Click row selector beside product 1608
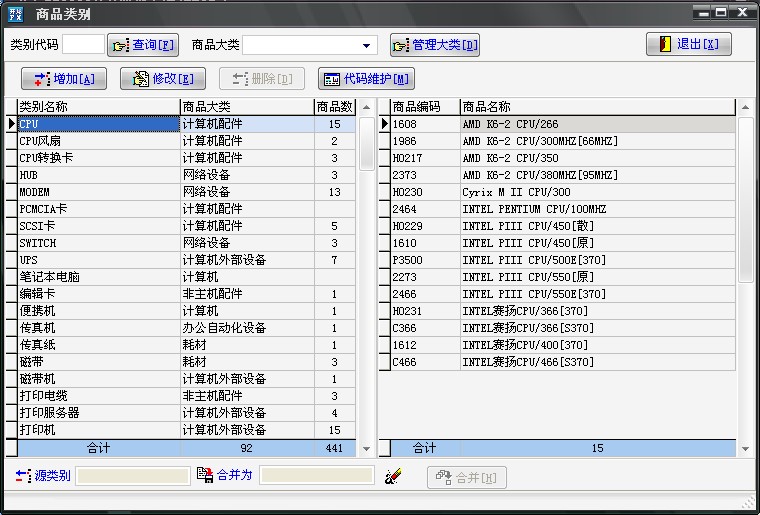Image resolution: width=760 pixels, height=515 pixels. coord(384,124)
